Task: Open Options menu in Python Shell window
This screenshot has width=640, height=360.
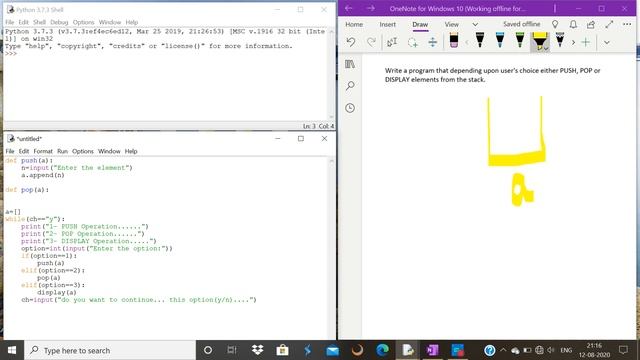Action: click(x=83, y=22)
